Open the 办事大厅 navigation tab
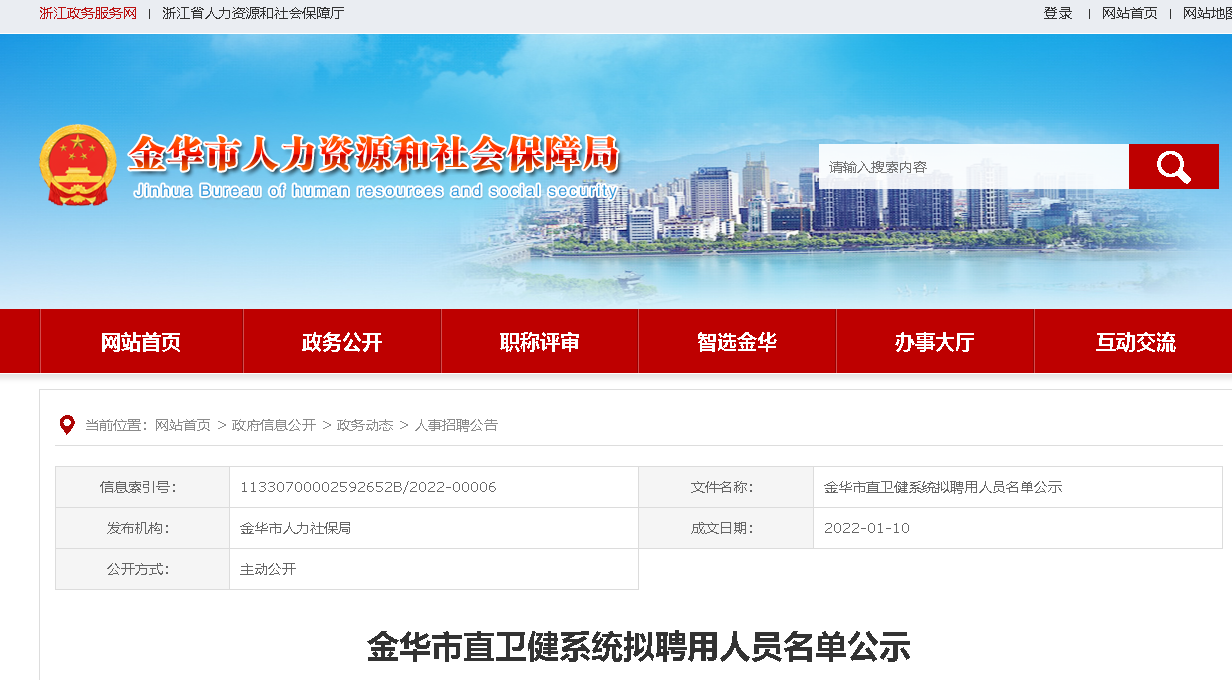The width and height of the screenshot is (1232, 680). click(935, 342)
